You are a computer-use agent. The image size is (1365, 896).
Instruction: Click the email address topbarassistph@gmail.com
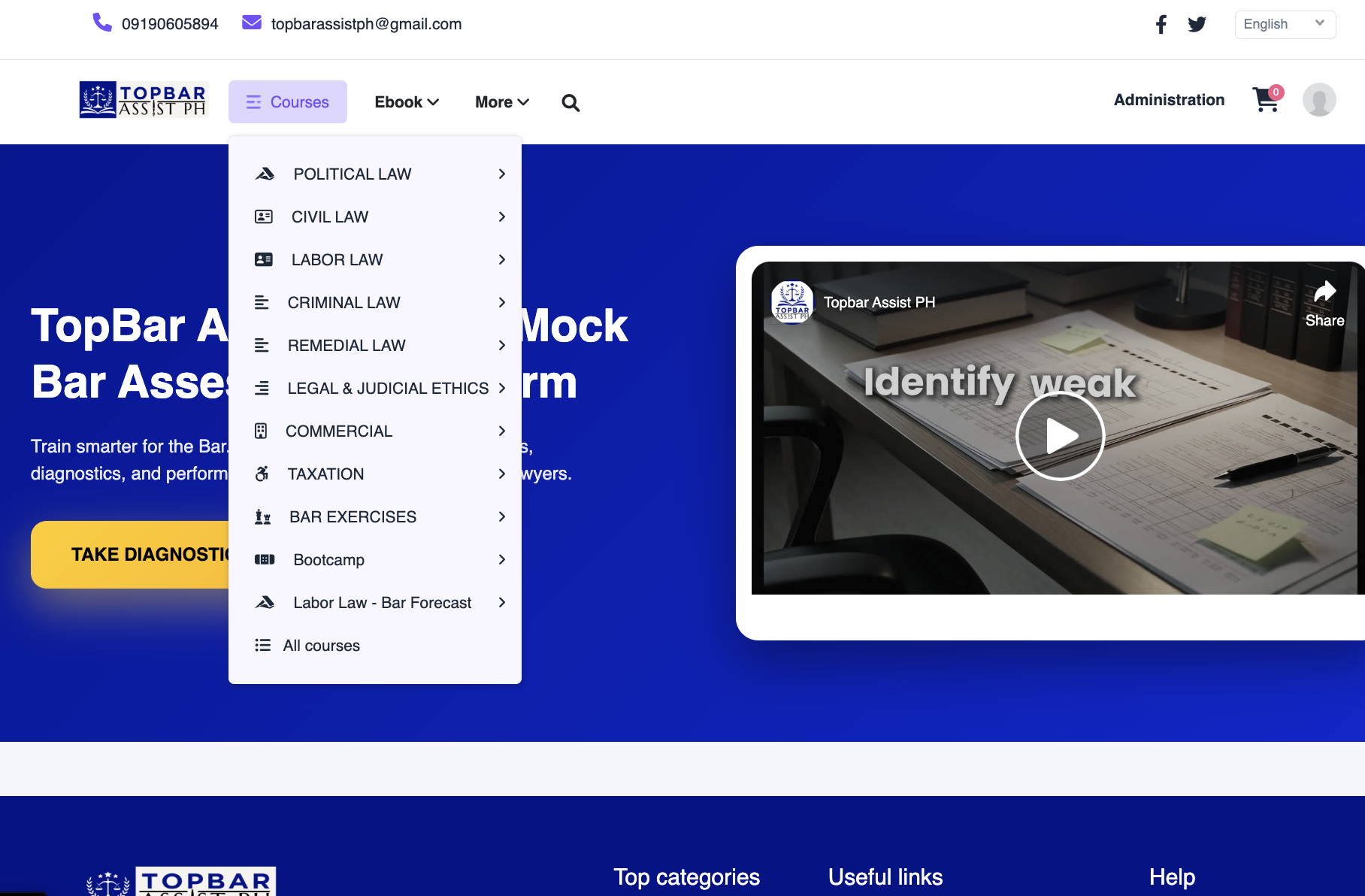pos(366,25)
